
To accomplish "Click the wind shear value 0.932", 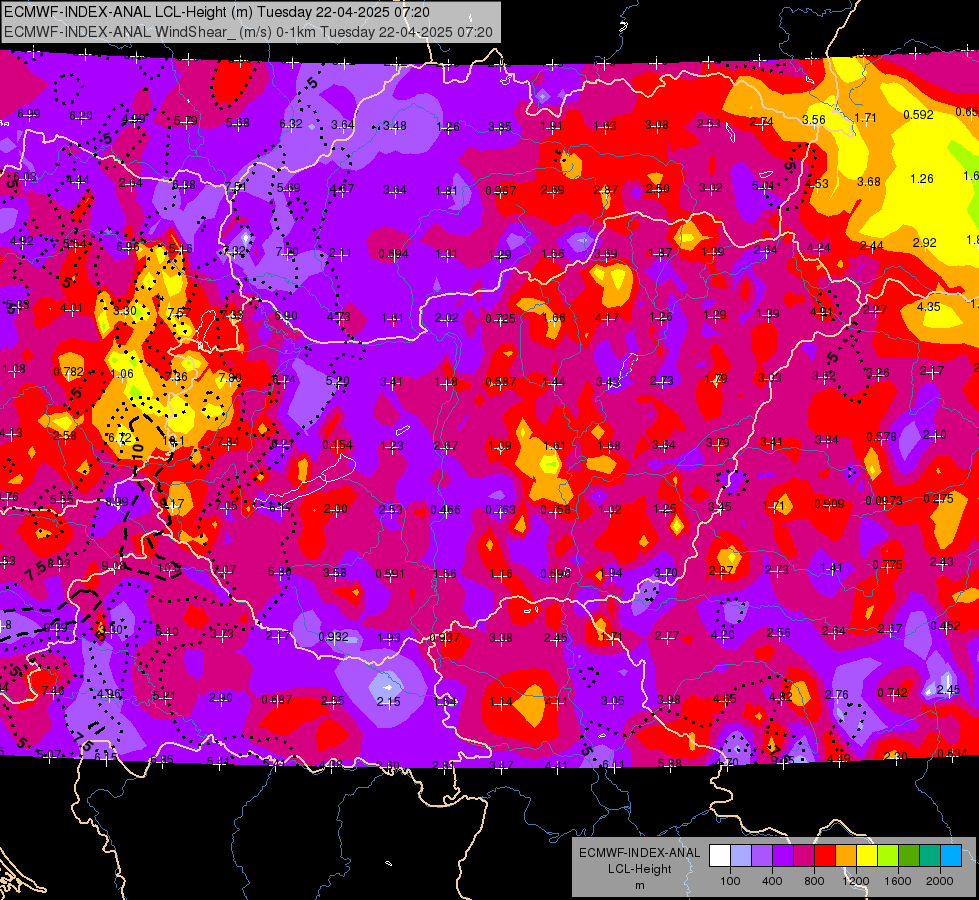I will click(x=333, y=636).
